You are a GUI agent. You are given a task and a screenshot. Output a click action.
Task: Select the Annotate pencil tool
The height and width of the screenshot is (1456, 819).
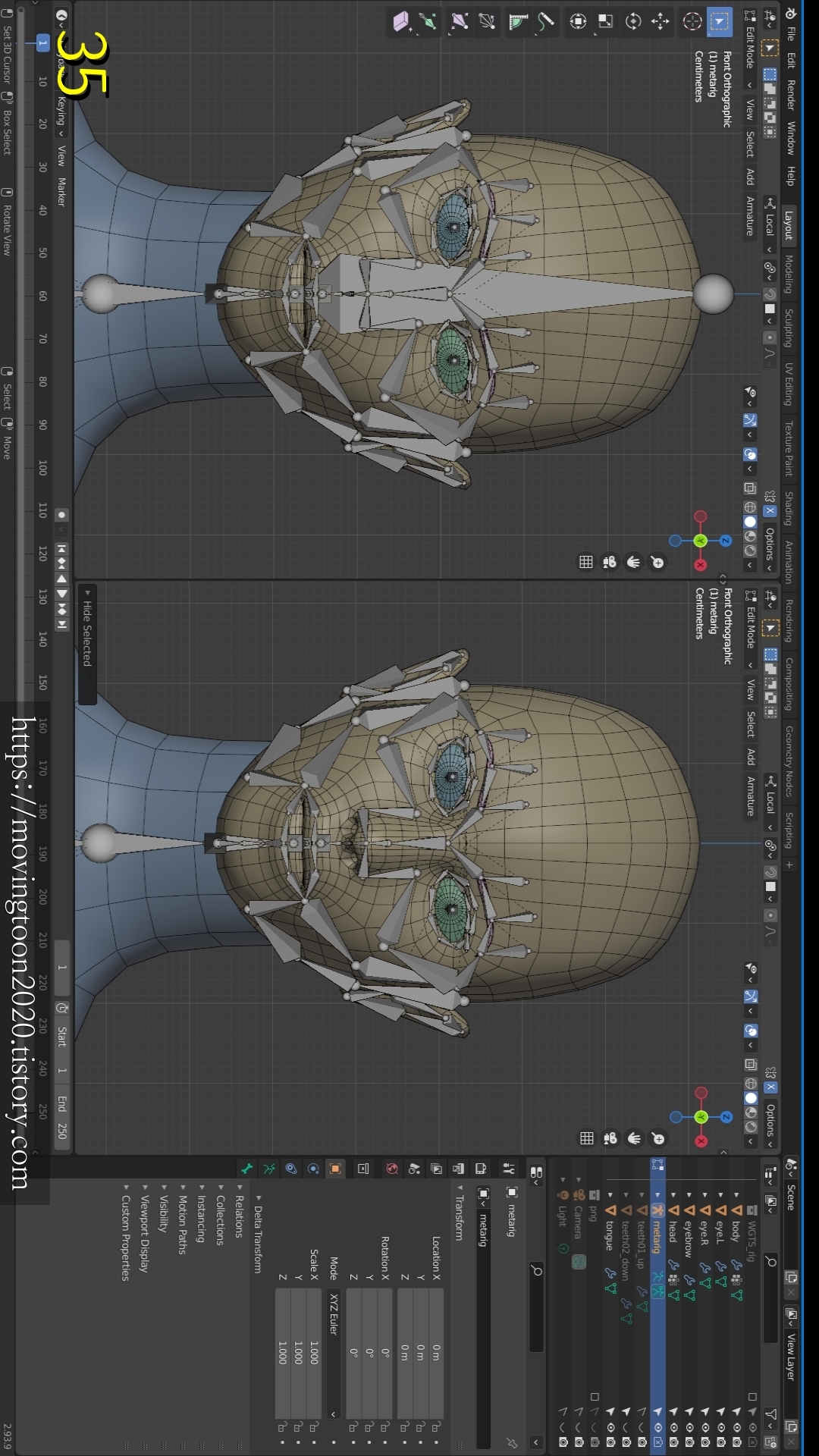(546, 21)
